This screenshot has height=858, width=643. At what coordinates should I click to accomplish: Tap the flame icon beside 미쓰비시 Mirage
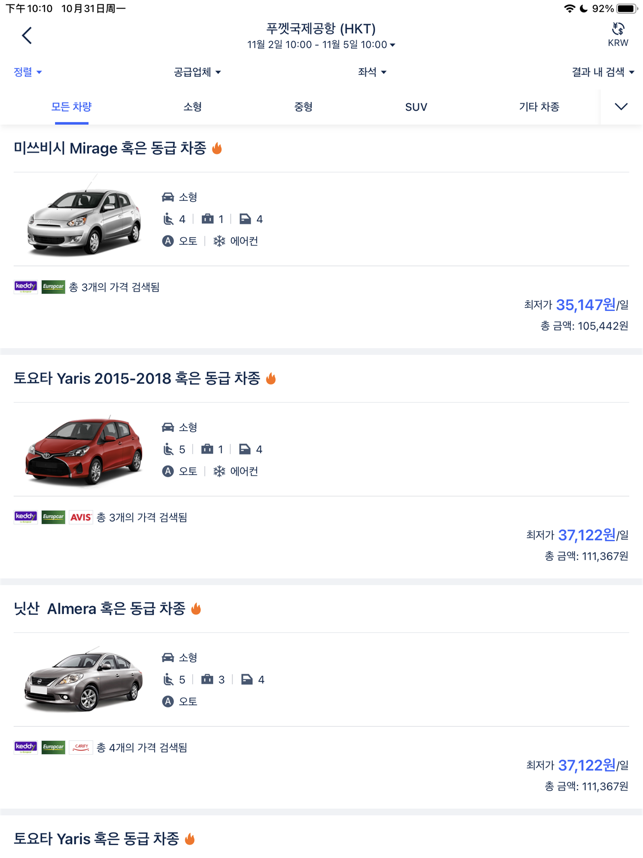(217, 148)
